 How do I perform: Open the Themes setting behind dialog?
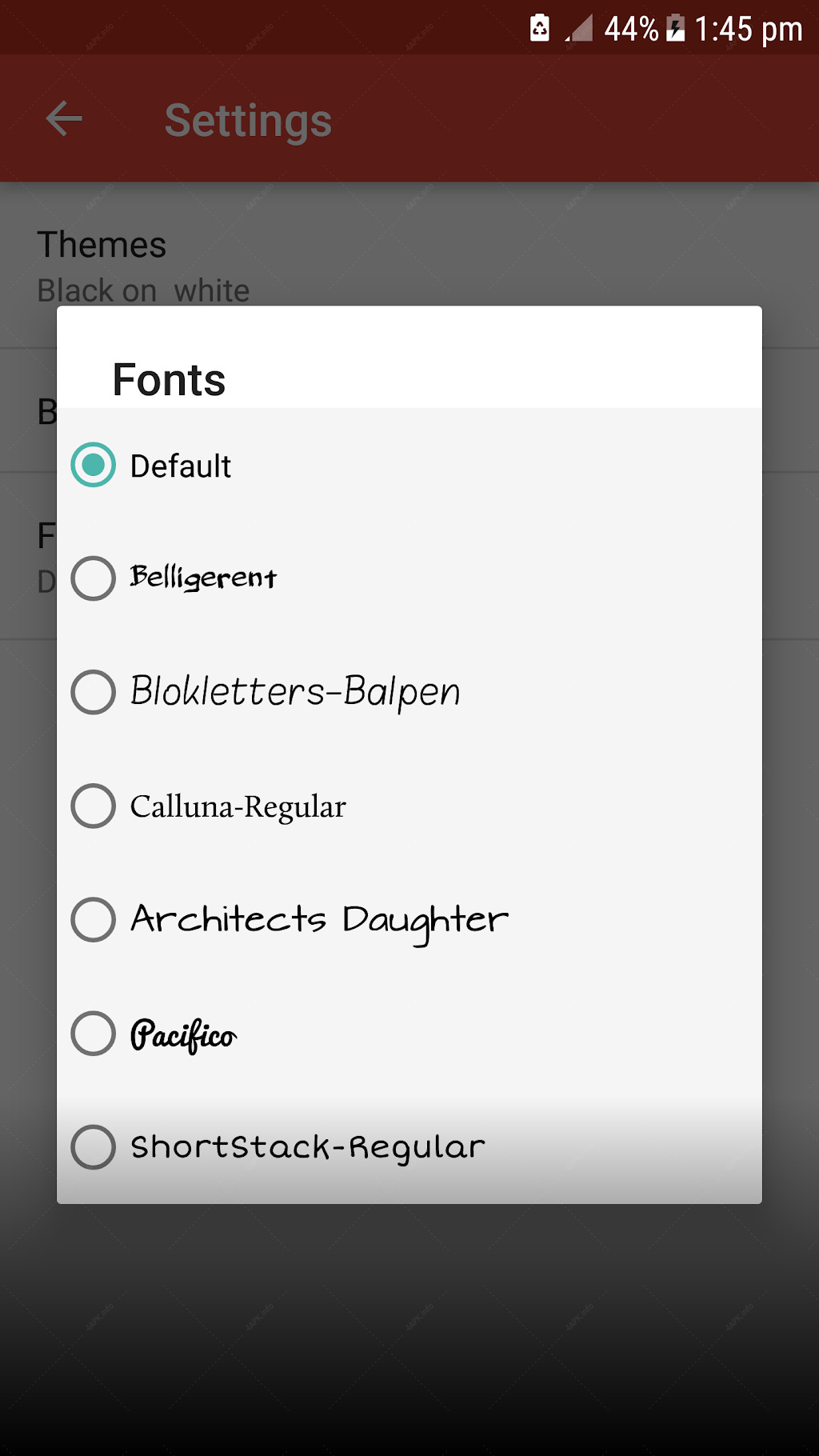tap(409, 266)
